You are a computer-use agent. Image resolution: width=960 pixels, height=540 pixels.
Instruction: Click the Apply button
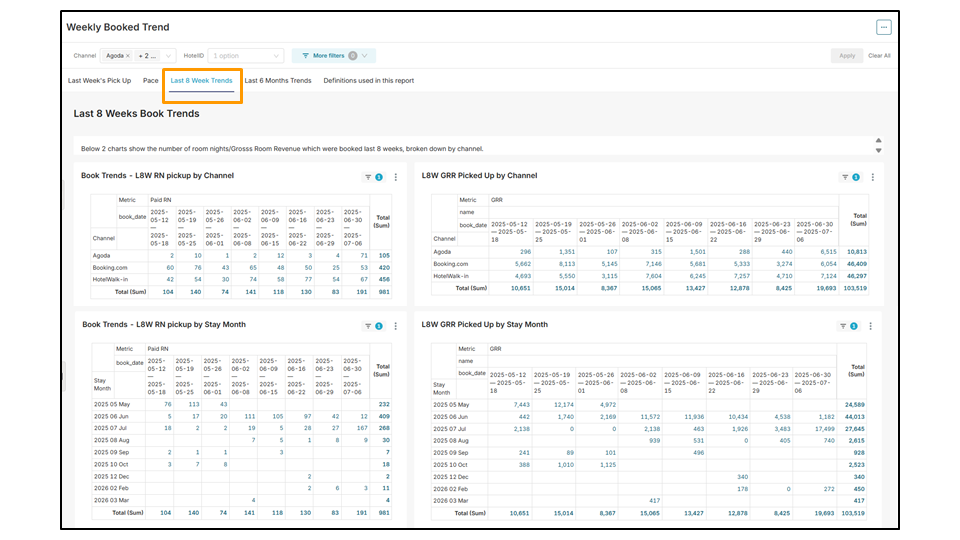(847, 56)
